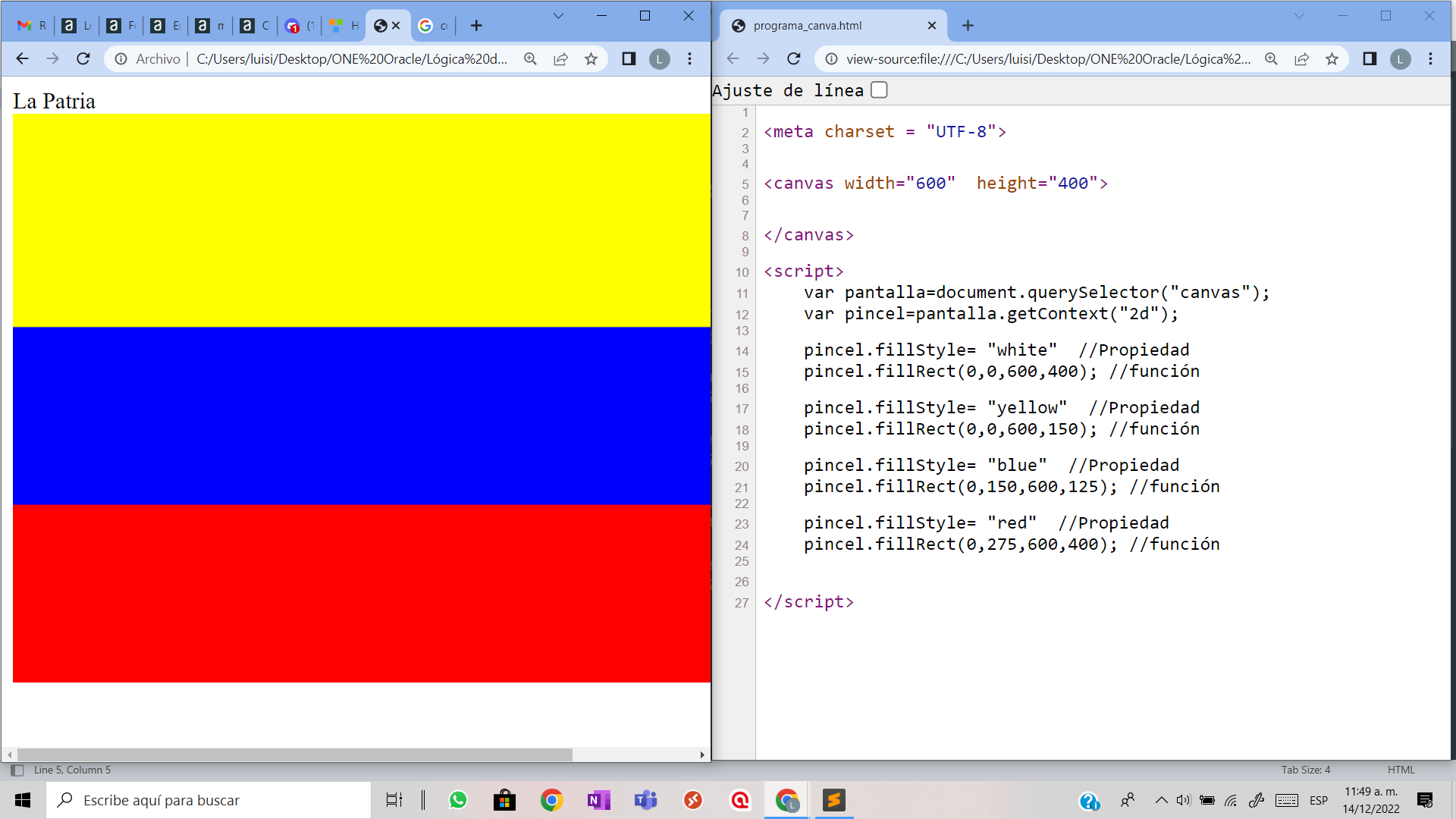Open volume control in system tray

[1184, 800]
